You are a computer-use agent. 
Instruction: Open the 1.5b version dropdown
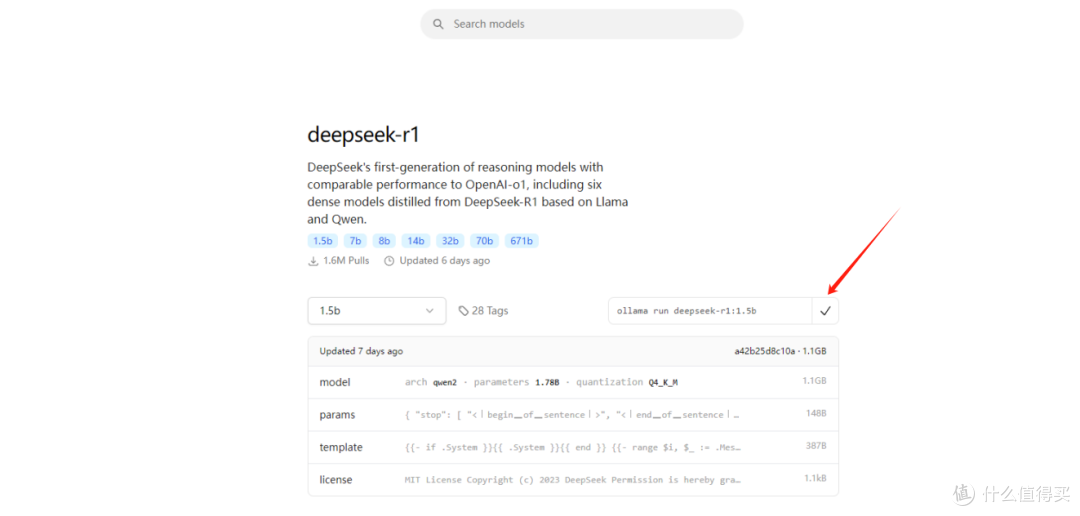pyautogui.click(x=377, y=311)
